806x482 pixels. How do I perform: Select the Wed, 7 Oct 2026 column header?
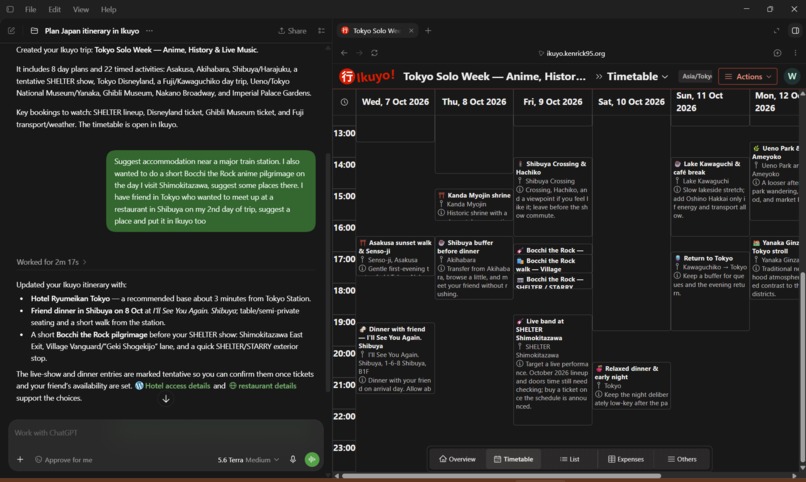click(x=395, y=102)
